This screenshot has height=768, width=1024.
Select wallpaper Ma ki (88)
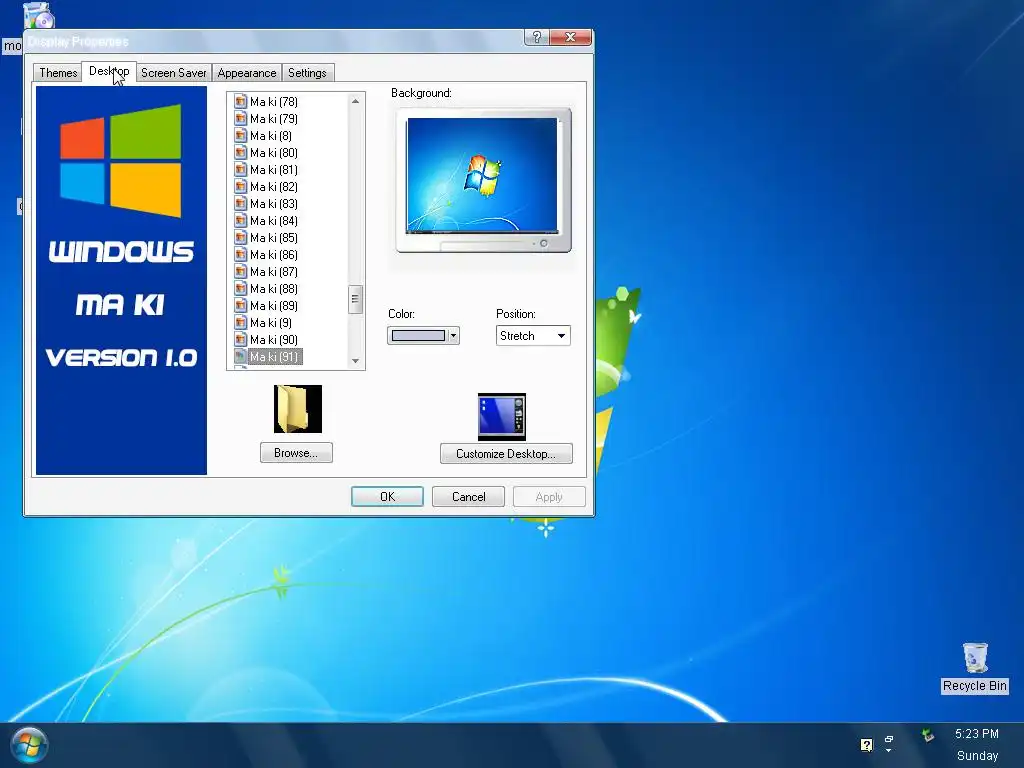274,289
